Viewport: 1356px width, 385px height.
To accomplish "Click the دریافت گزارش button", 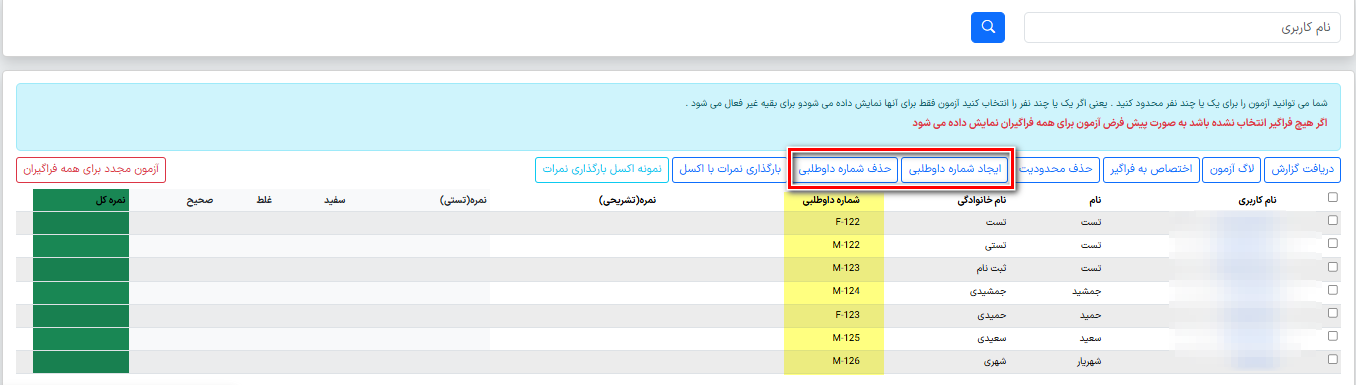I will (x=1303, y=170).
